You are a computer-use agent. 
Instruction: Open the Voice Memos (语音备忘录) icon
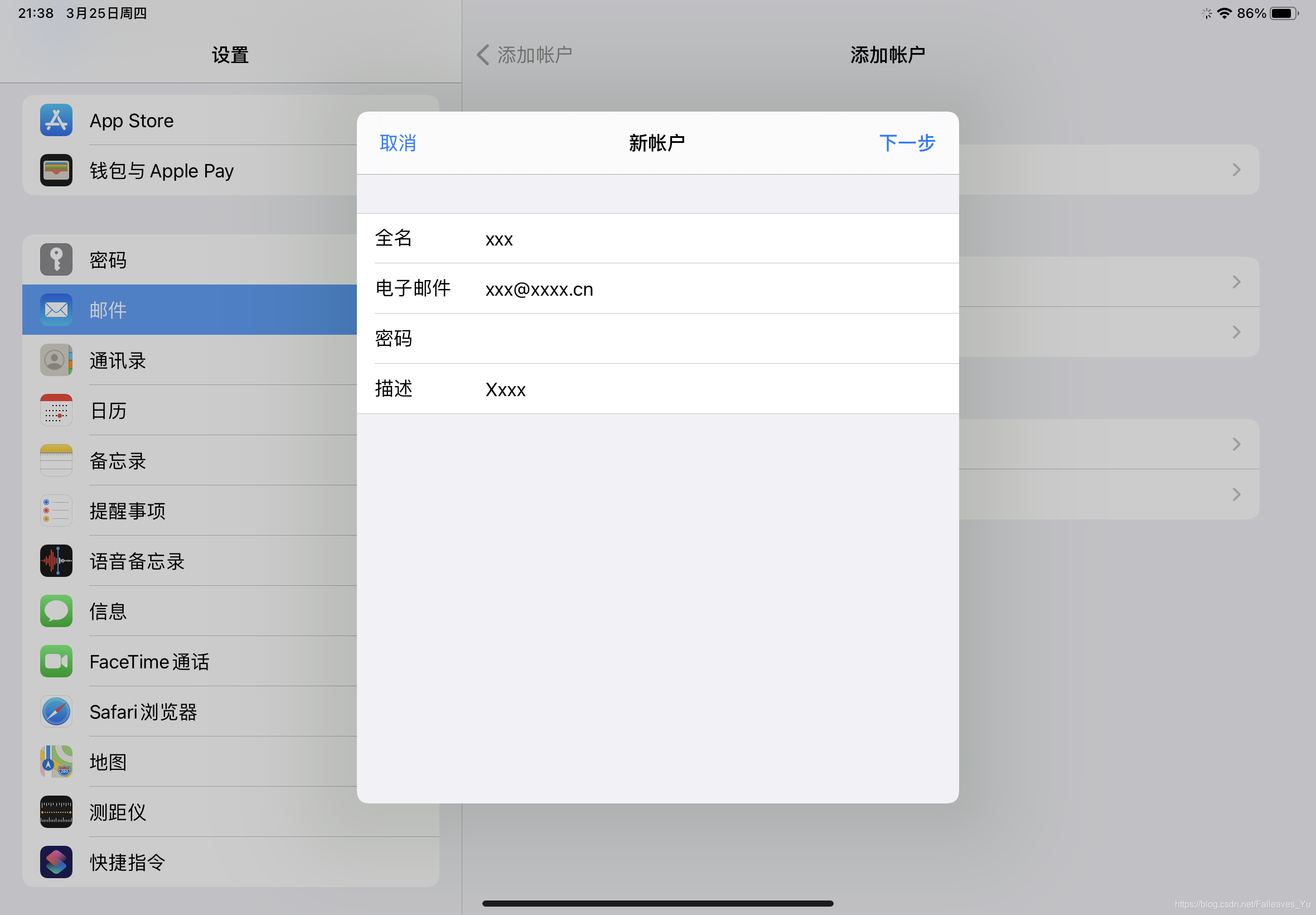click(56, 561)
